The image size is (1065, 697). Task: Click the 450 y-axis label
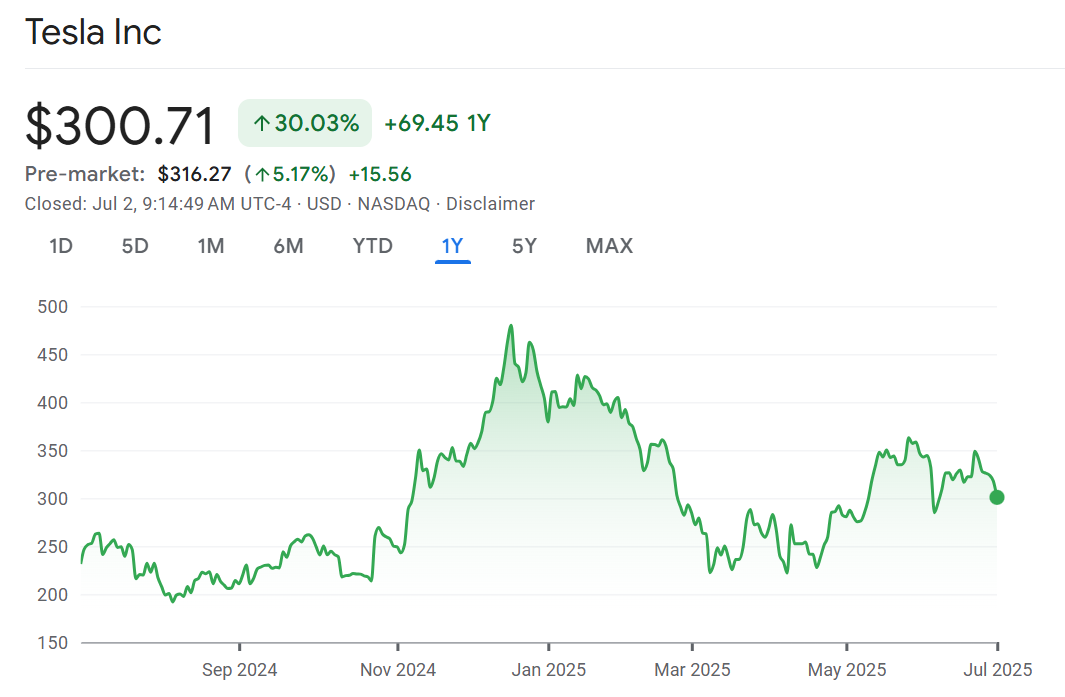tap(52, 355)
